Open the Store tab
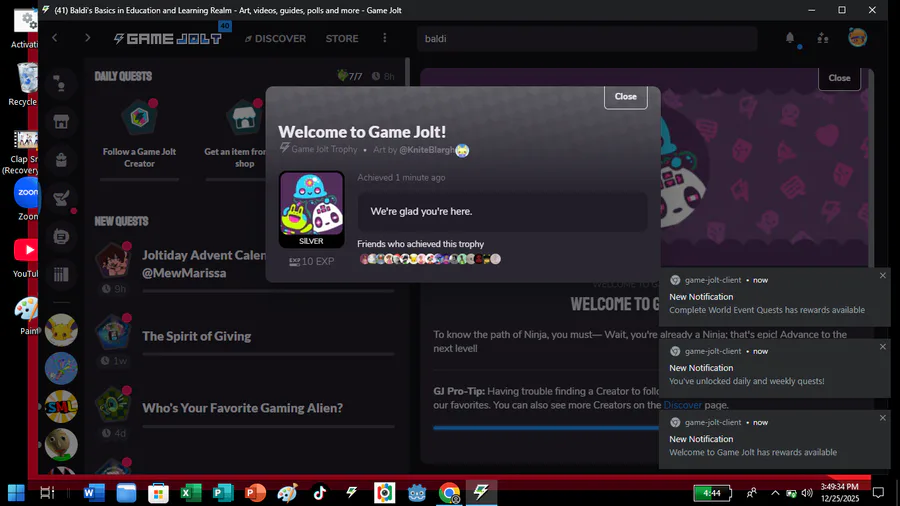Image resolution: width=900 pixels, height=506 pixels. pyautogui.click(x=342, y=38)
